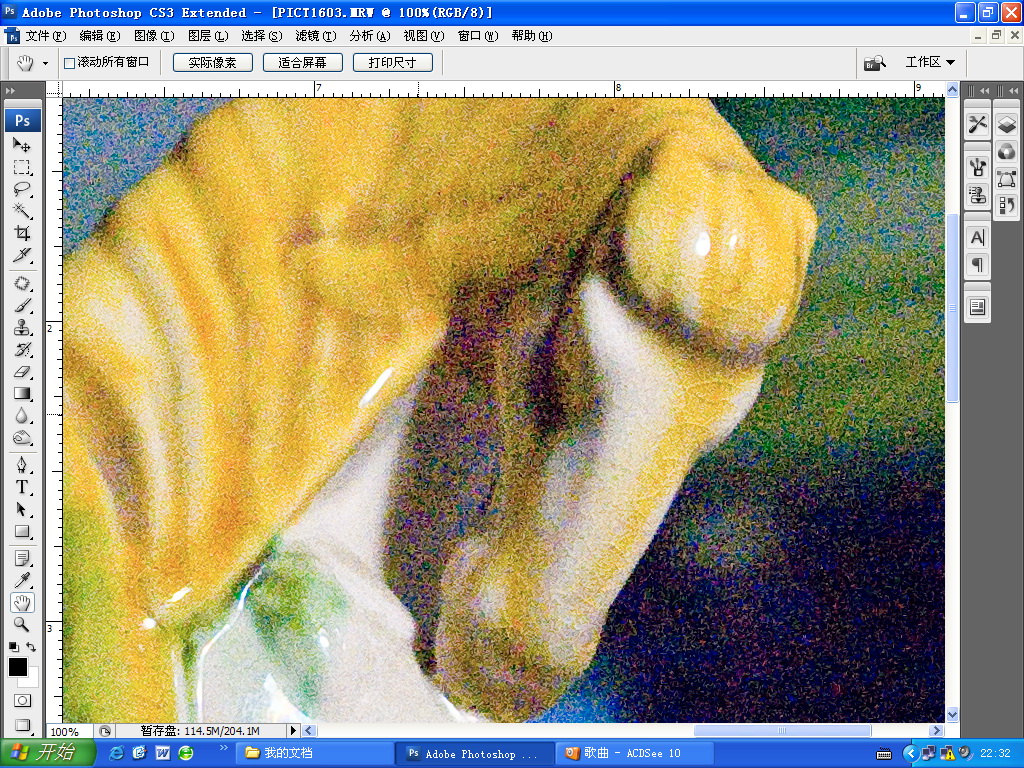
Task: Launch Adobe Bridge from options bar
Action: point(874,62)
